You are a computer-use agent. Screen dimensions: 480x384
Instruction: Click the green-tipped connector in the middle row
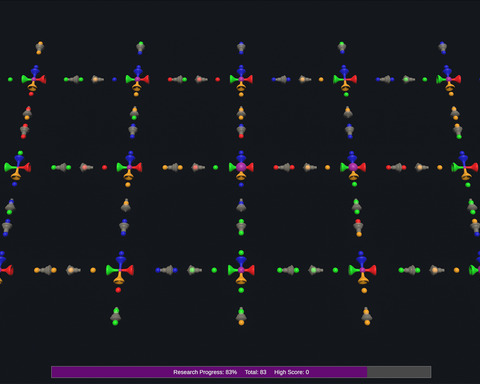pyautogui.click(x=61, y=167)
